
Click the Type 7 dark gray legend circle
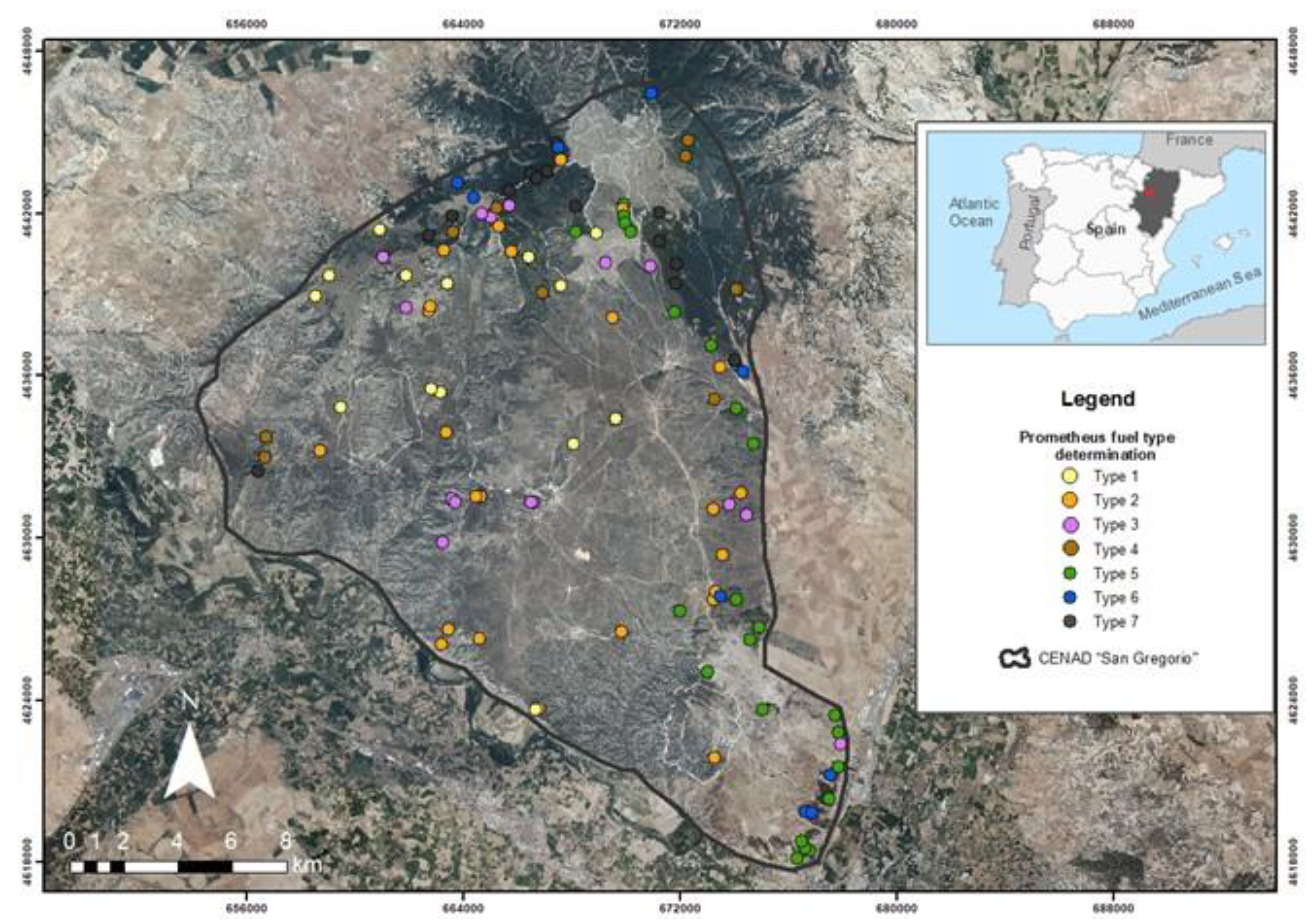coord(1070,621)
